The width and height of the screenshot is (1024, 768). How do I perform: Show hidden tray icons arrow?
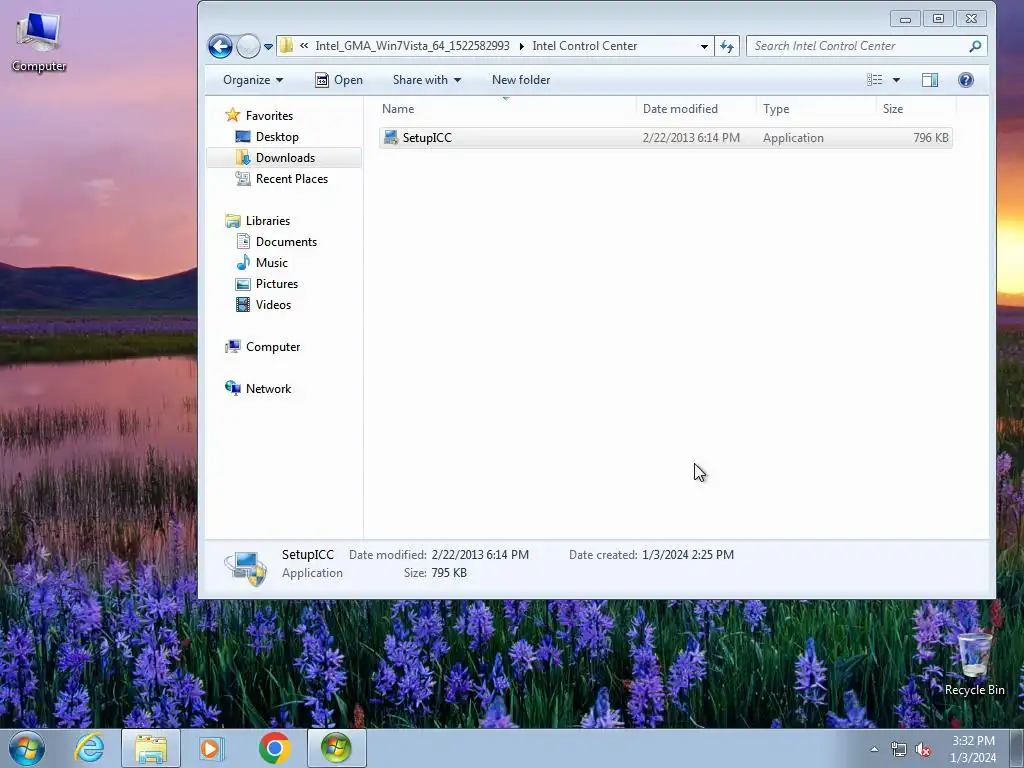[874, 749]
